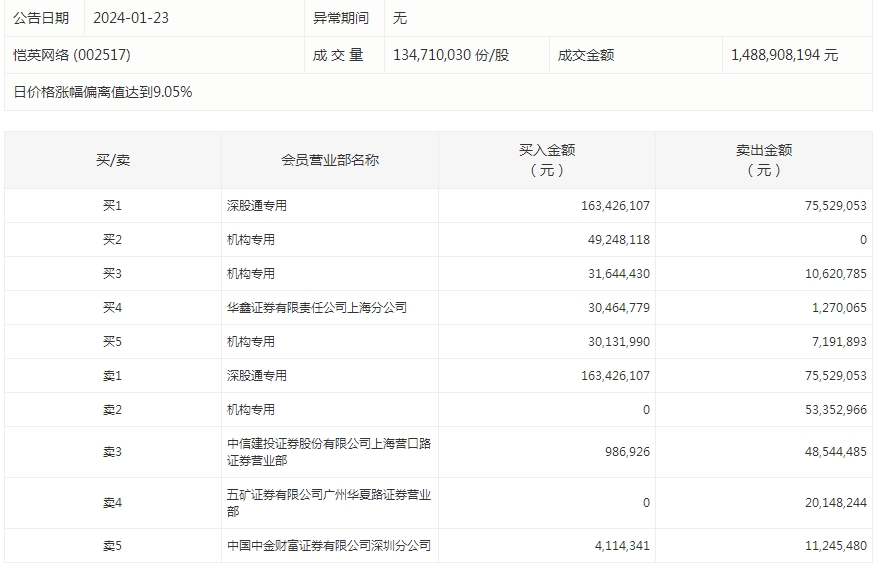Click 五矿证券有限公司广州华夏路证券营业部

(329, 503)
